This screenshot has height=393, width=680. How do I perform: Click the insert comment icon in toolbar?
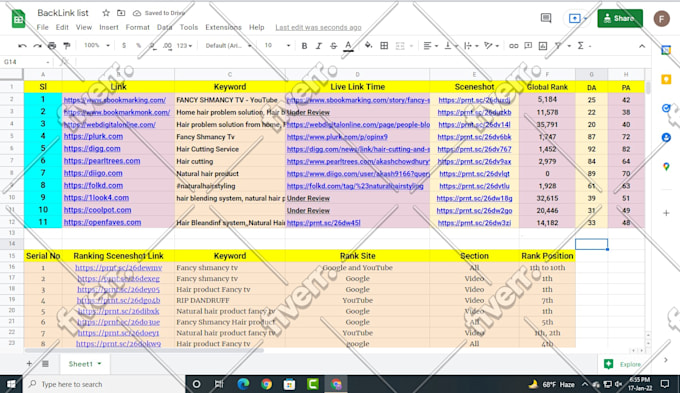tap(528, 46)
